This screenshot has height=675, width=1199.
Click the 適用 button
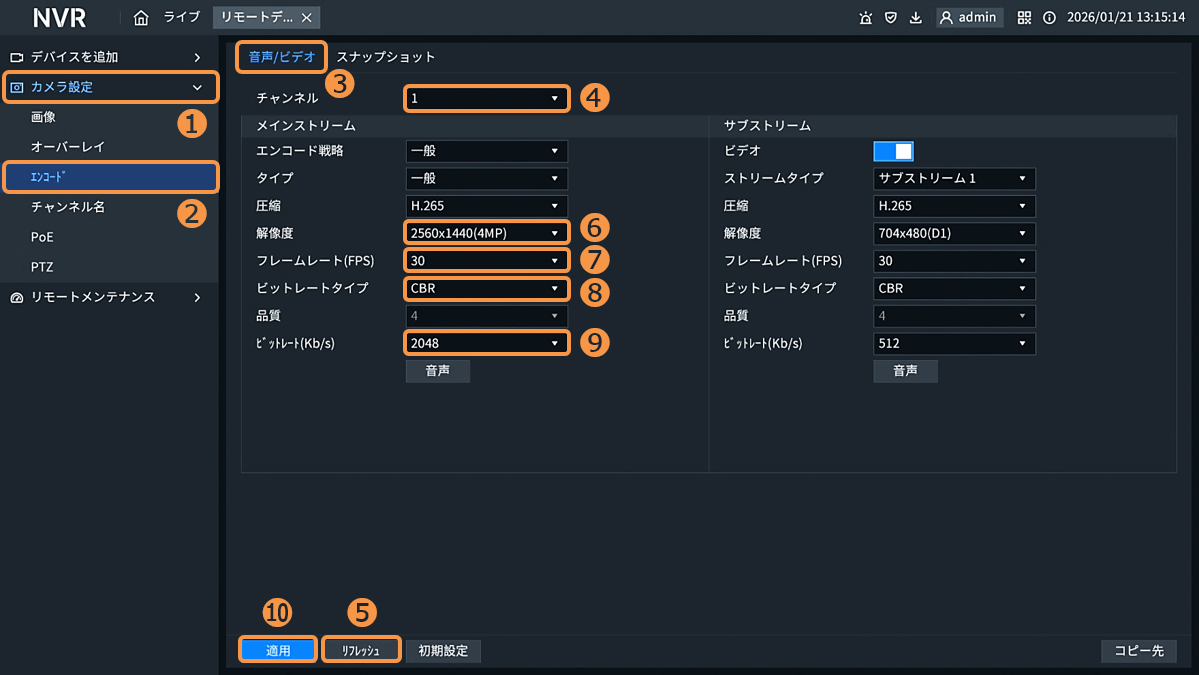pyautogui.click(x=278, y=650)
